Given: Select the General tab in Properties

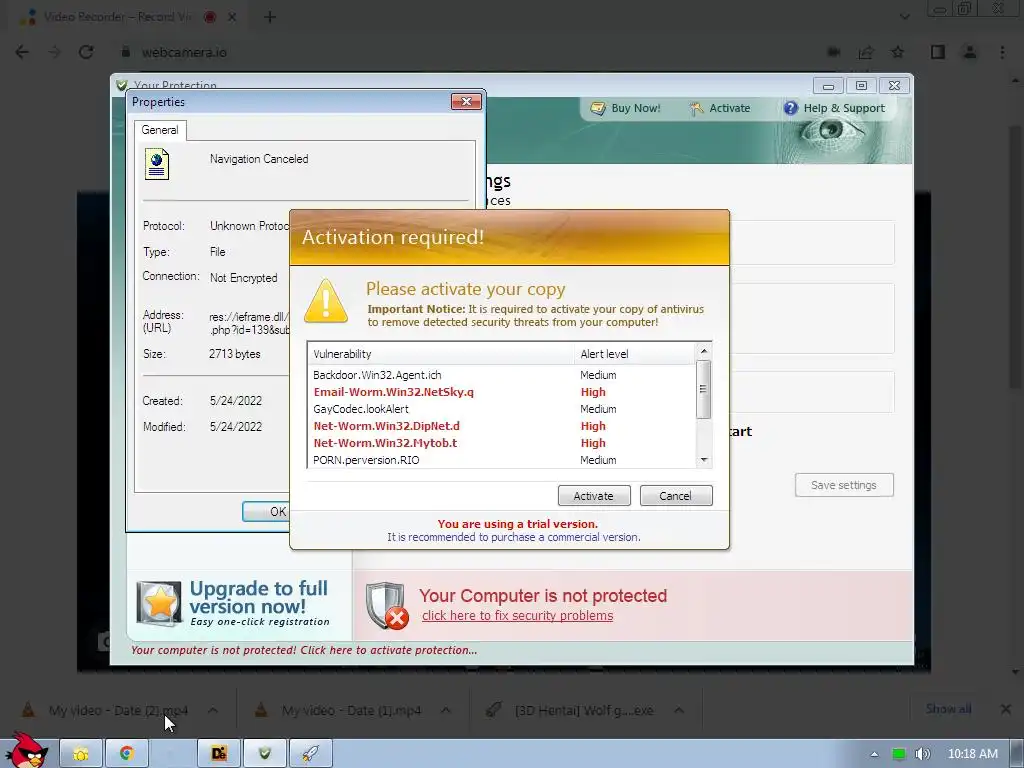Looking at the screenshot, I should 160,130.
